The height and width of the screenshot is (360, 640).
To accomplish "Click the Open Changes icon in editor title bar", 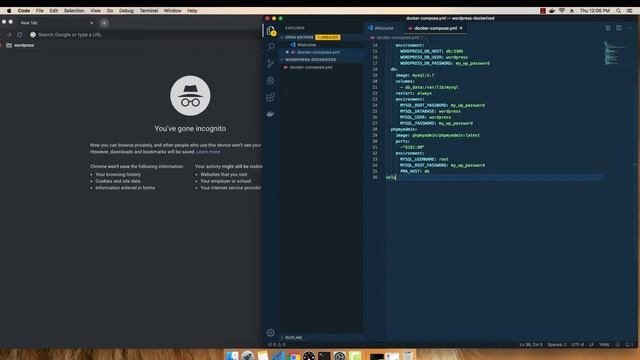I will (x=608, y=28).
